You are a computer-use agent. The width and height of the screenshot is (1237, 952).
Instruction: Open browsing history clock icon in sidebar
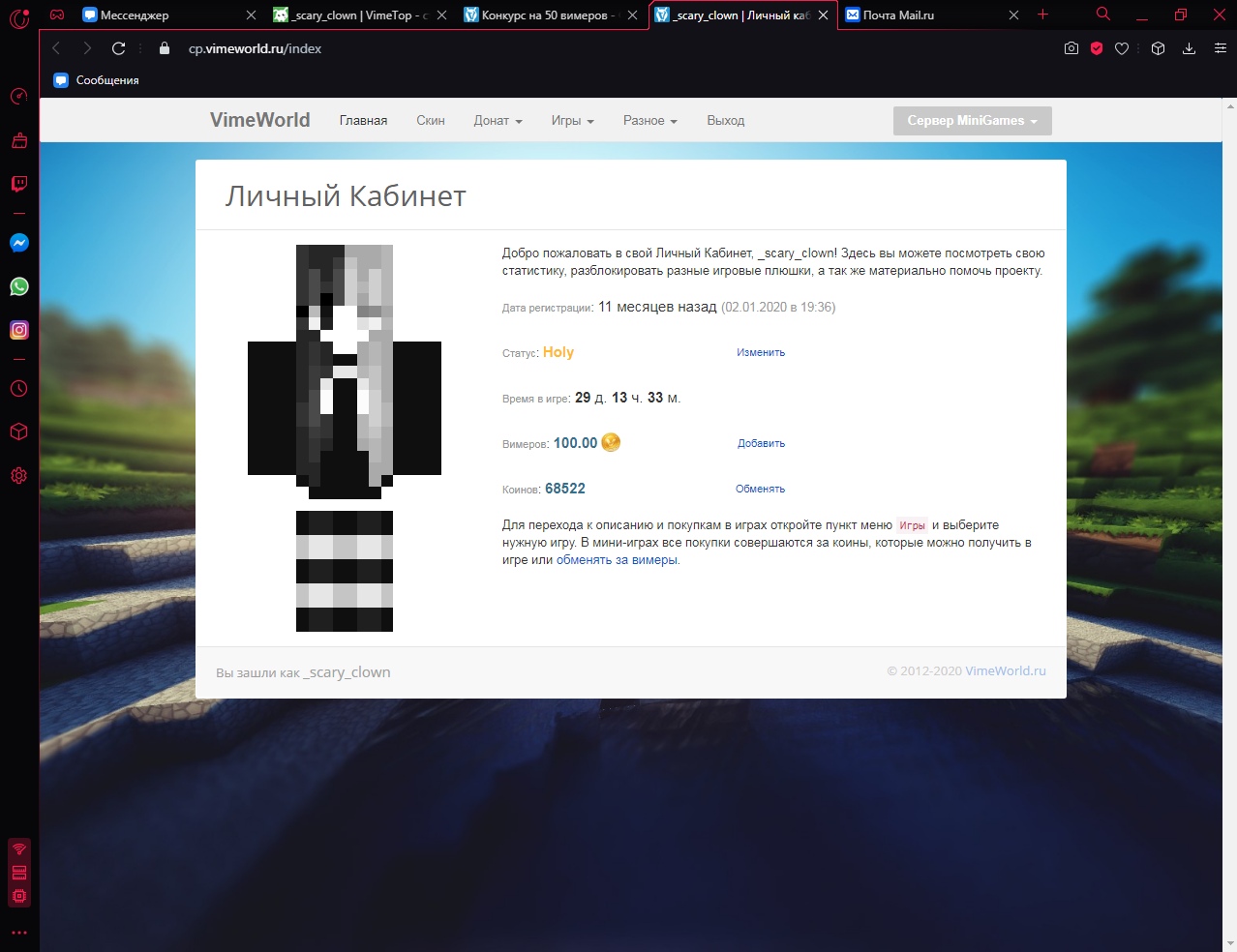coord(19,389)
